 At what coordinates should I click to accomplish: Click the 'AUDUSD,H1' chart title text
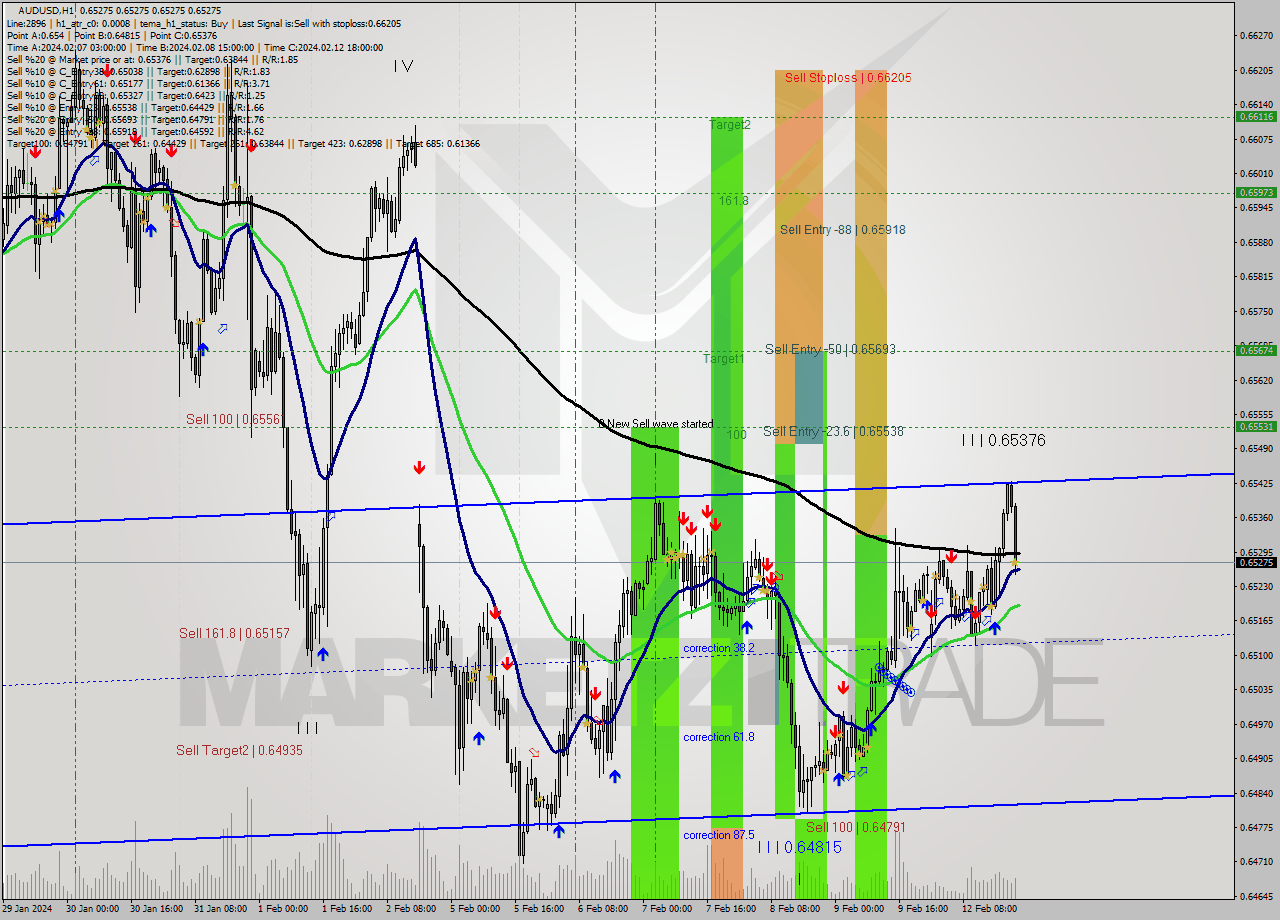click(x=47, y=10)
